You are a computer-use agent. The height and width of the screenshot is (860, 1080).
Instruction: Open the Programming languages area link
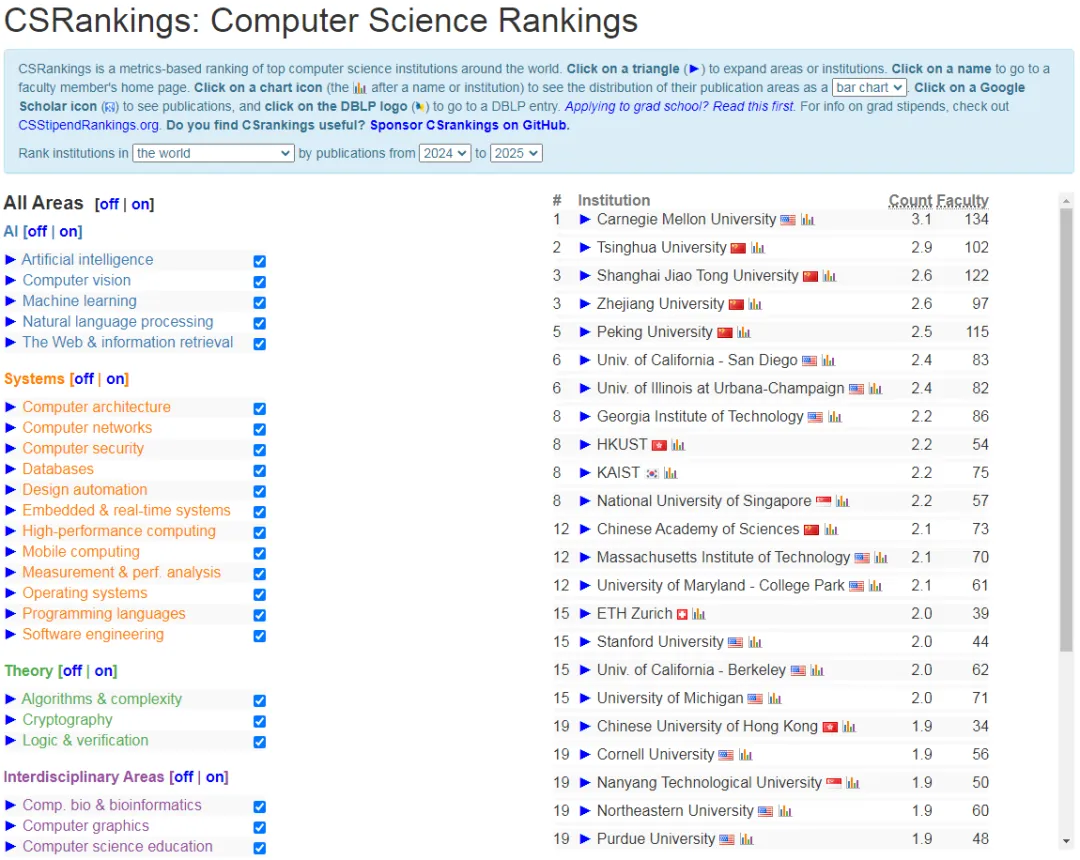[x=104, y=613]
